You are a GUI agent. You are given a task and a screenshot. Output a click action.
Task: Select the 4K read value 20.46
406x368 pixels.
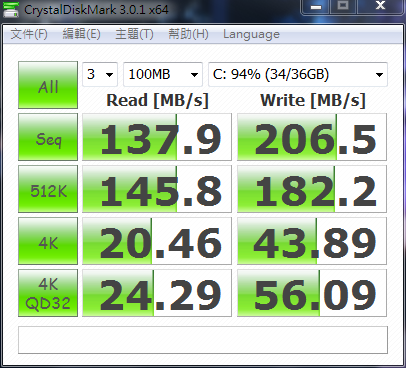click(157, 241)
